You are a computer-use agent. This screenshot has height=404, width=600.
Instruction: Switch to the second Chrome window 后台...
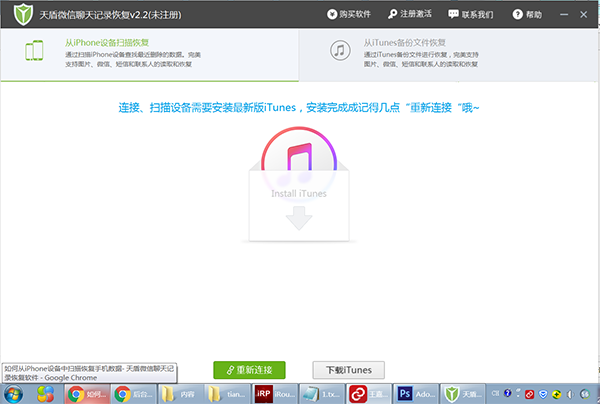[x=134, y=394]
